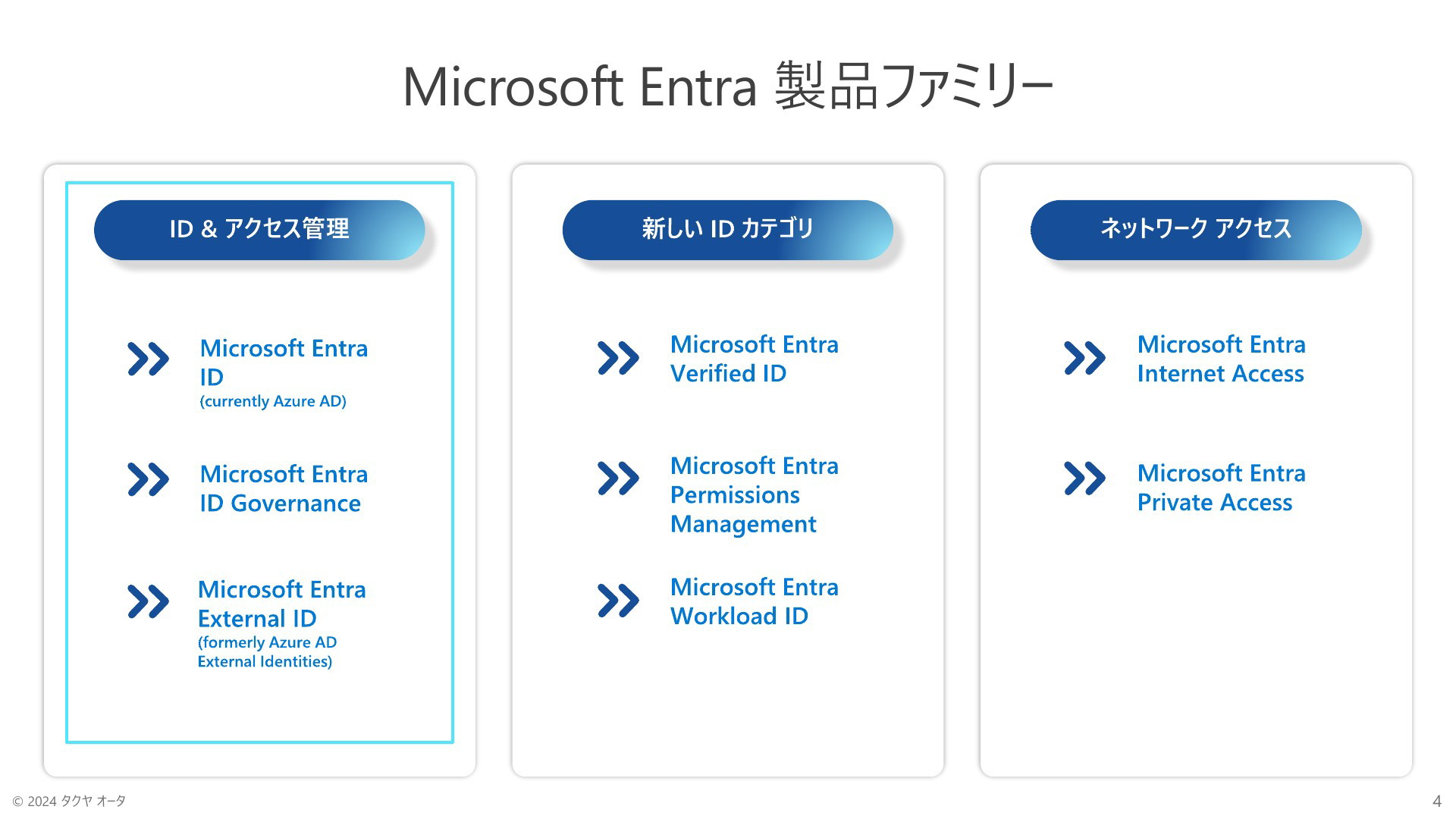Screen dimensions: 1456x819
Task: Click the double-arrow icon next to Workload ID
Action: [618, 601]
